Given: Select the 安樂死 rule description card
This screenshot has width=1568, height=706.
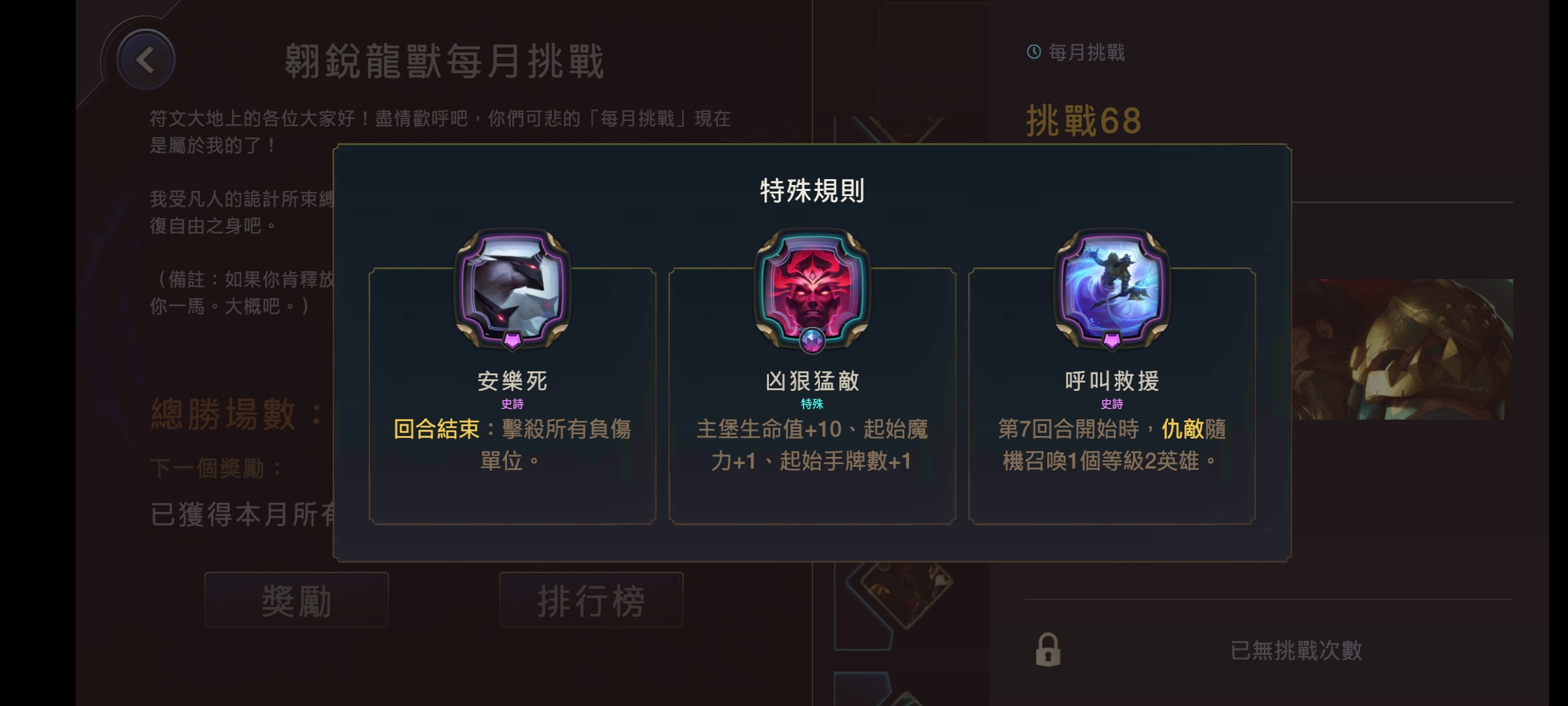Looking at the screenshot, I should pos(512,396).
